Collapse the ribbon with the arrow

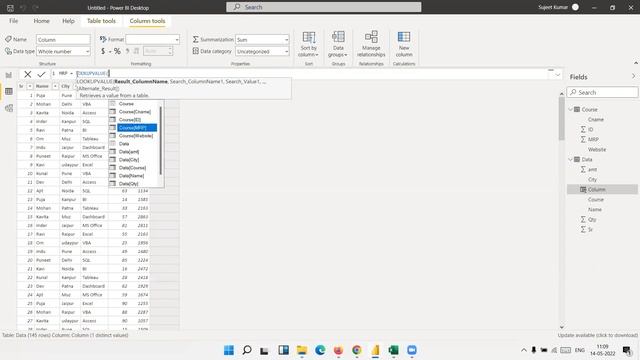pyautogui.click(x=635, y=63)
